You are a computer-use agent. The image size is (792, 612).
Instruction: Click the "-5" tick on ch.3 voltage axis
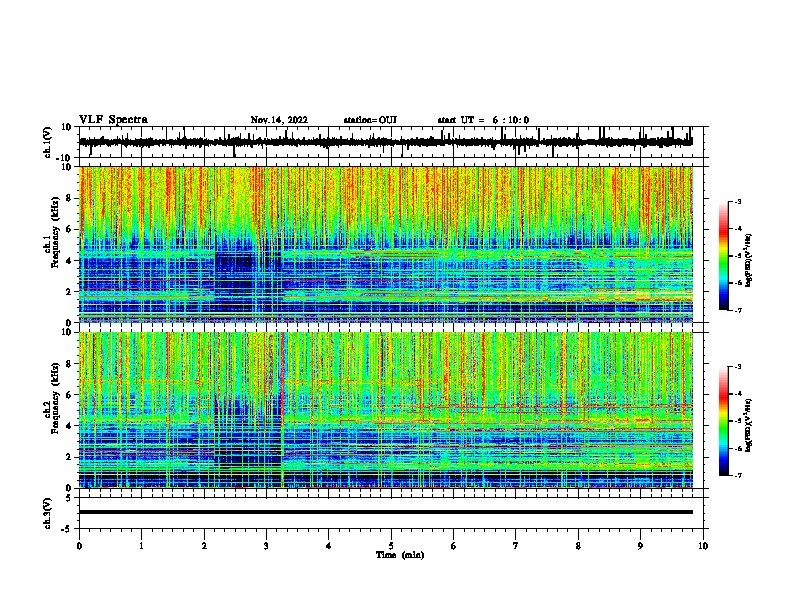(67, 529)
